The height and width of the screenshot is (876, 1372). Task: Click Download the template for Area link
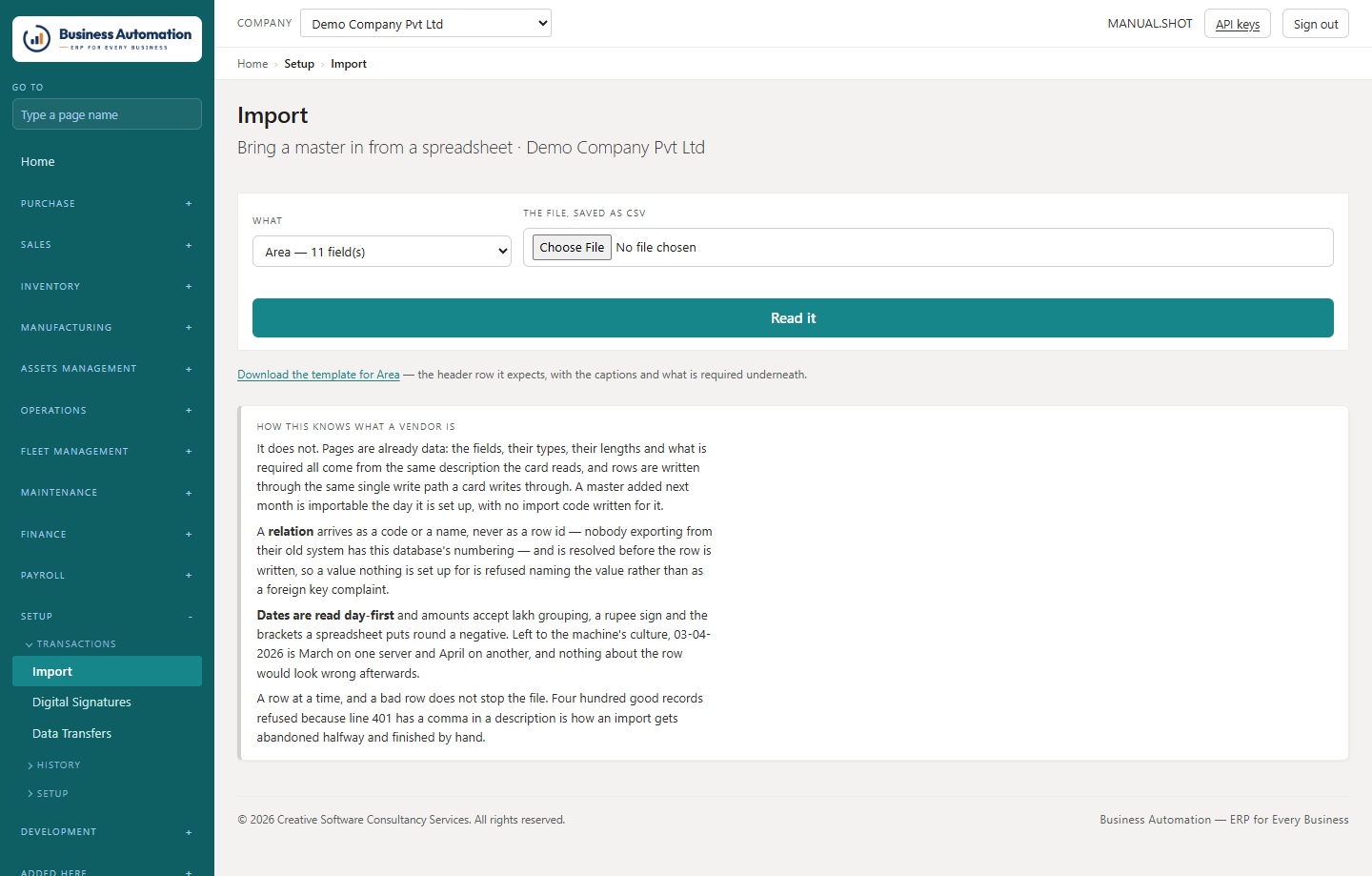[x=318, y=375]
